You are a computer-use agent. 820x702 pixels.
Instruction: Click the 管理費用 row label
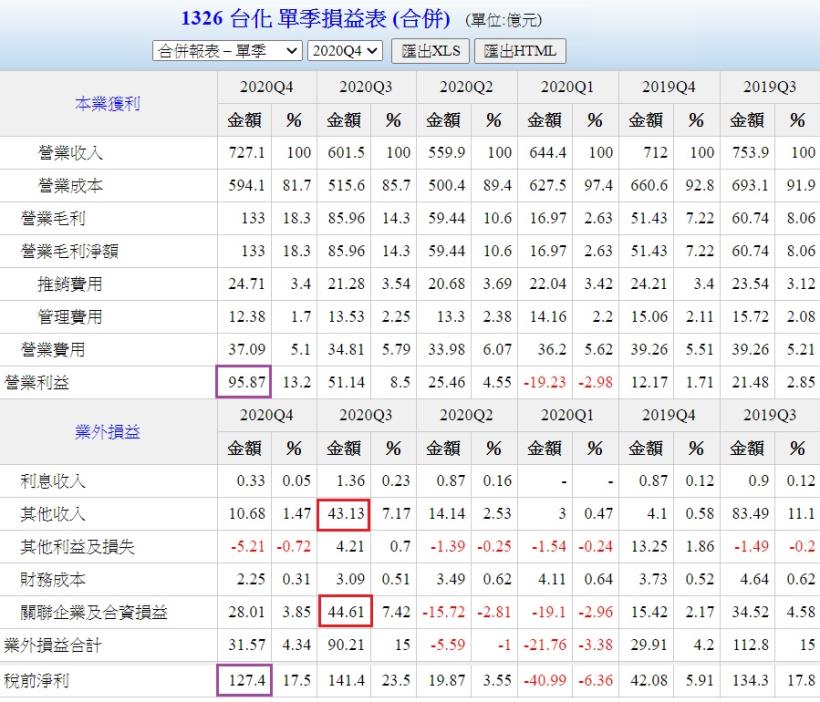[x=70, y=316]
